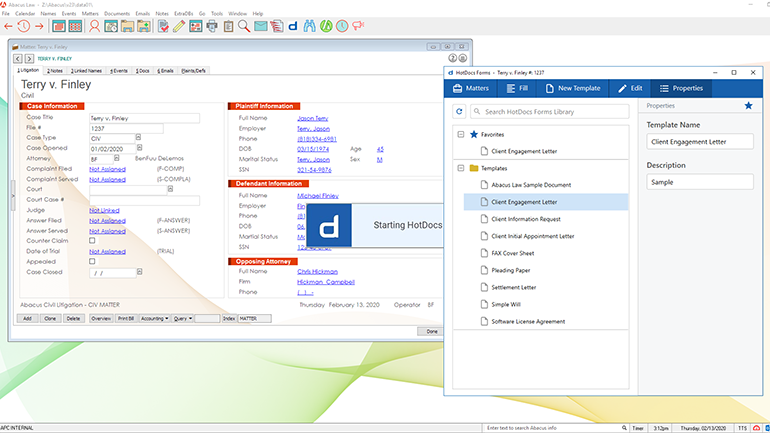The width and height of the screenshot is (770, 433).
Task: Click the Search HotDocs Forms Library field
Action: [550, 111]
